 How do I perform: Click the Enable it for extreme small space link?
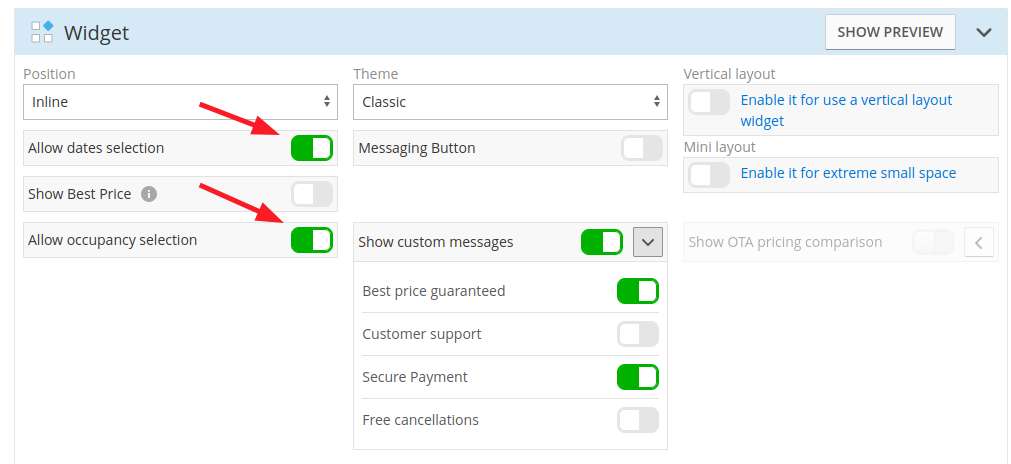(x=848, y=173)
